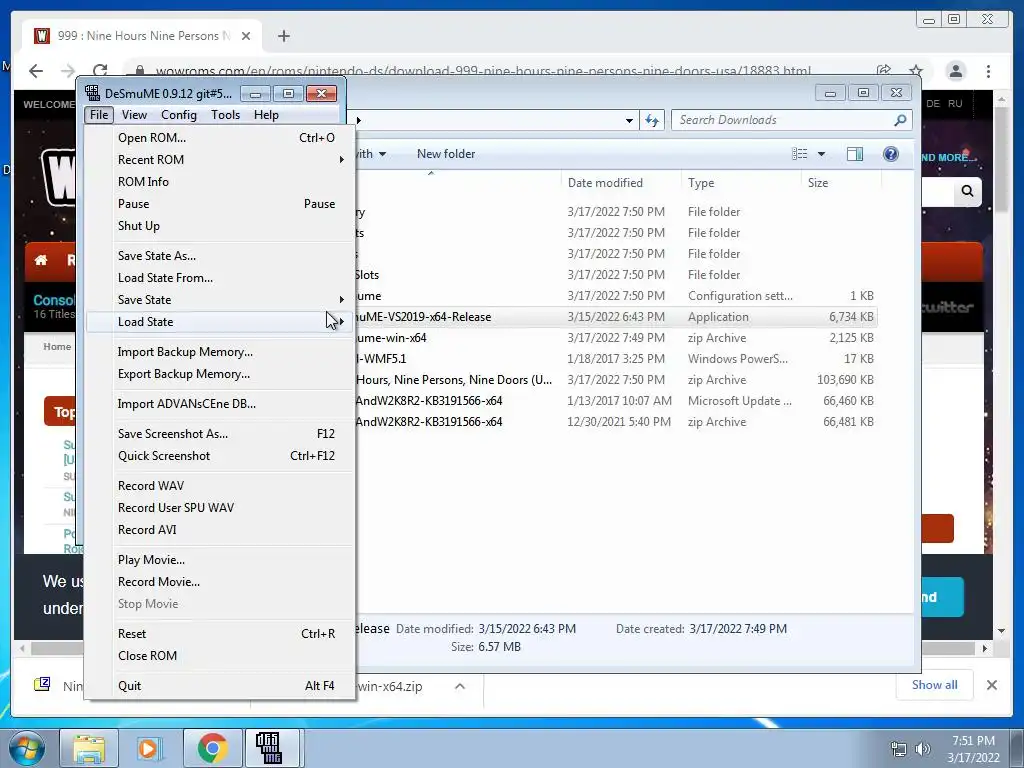Toggle the Explorer preview pane

[855, 154]
